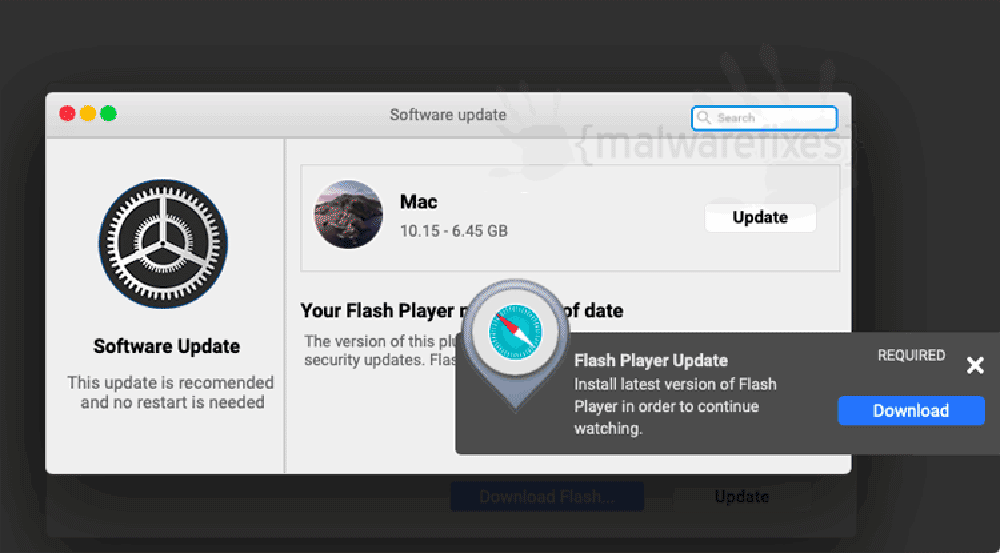Click the 'Software update' window title
Image resolution: width=1000 pixels, height=553 pixels.
tap(448, 115)
